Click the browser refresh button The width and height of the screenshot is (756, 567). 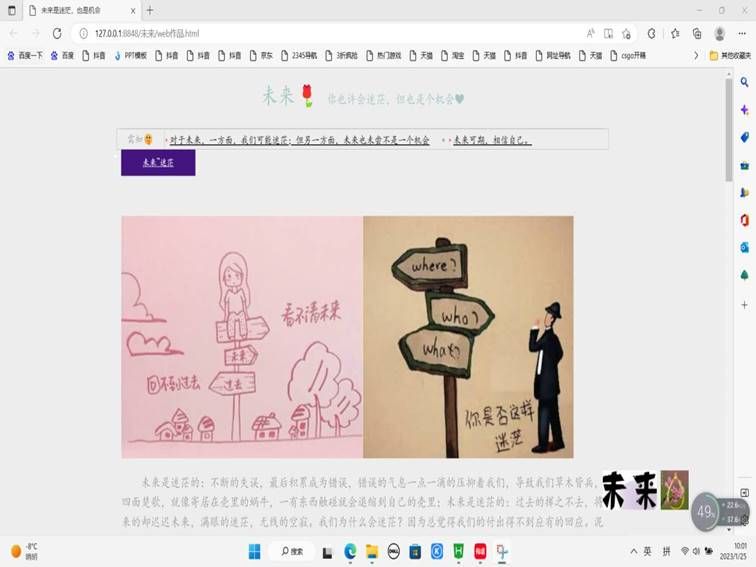point(56,33)
